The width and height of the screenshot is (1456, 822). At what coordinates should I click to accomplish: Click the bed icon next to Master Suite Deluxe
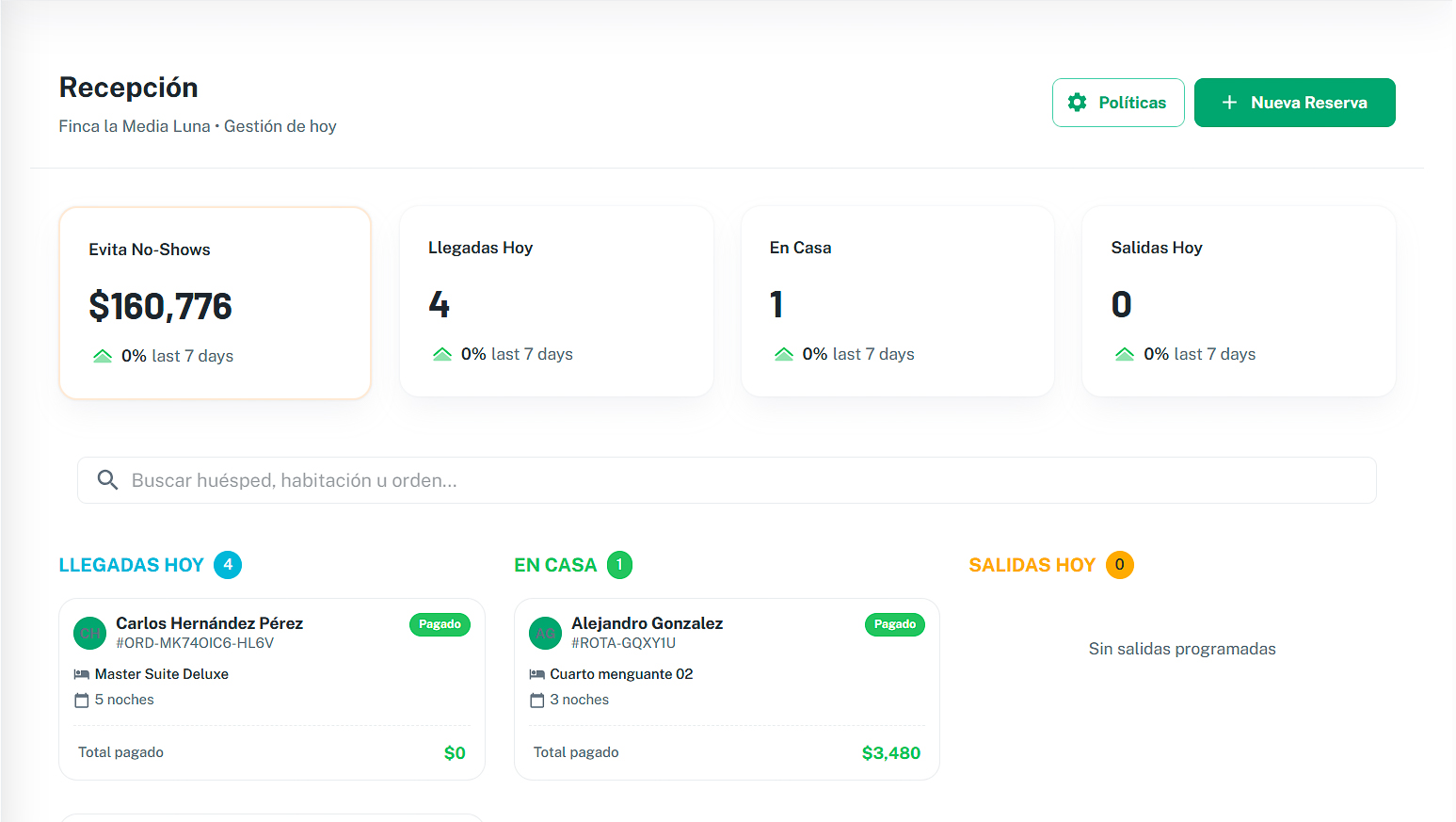[x=81, y=673]
